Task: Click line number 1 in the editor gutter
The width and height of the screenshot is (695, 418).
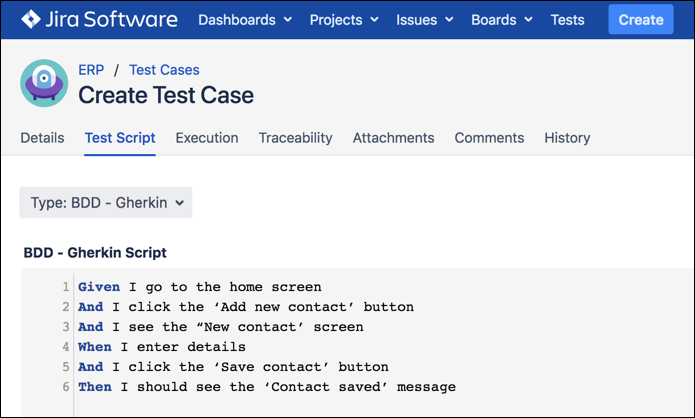Action: pos(66,287)
